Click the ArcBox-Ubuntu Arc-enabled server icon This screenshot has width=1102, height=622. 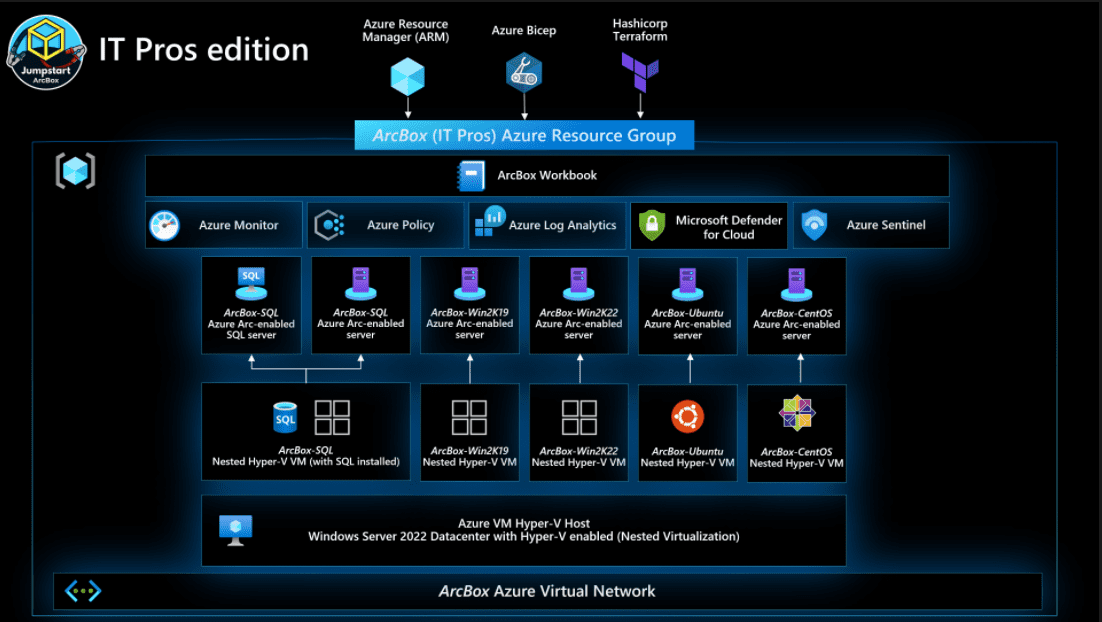coord(687,284)
